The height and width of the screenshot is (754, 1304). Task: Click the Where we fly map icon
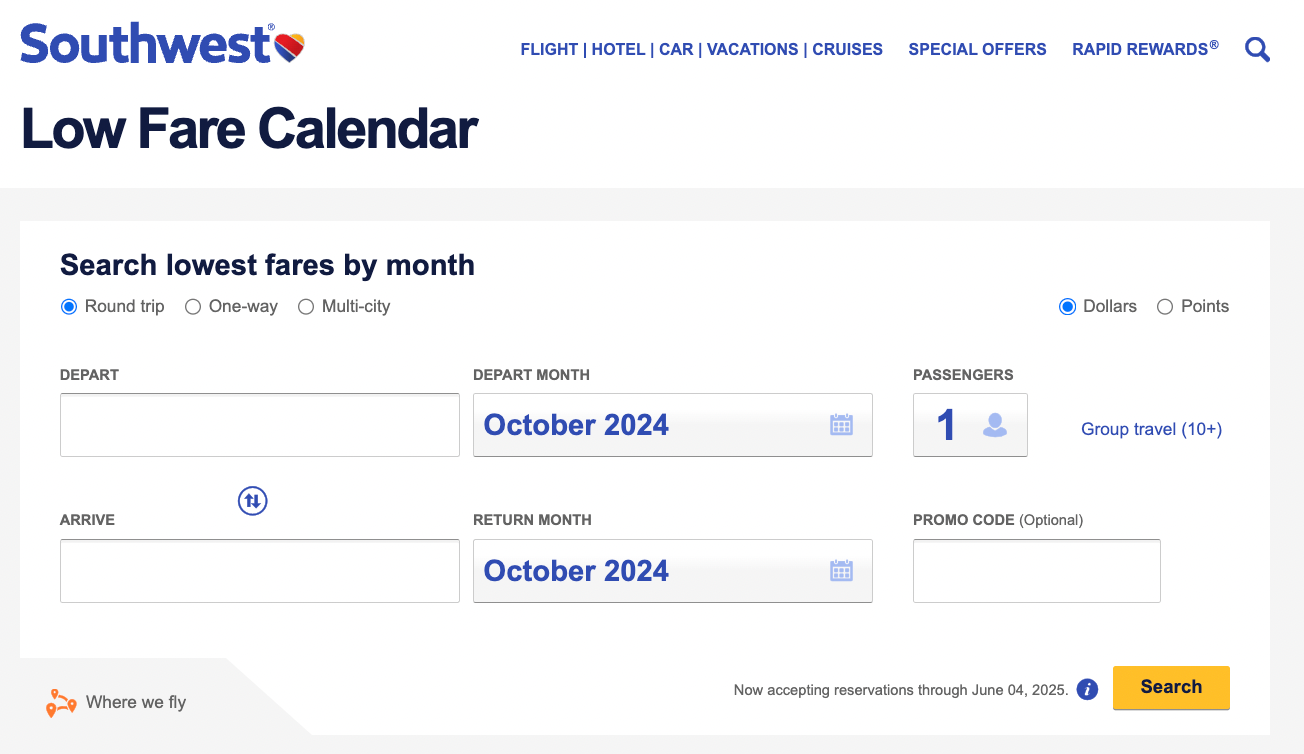[x=61, y=703]
